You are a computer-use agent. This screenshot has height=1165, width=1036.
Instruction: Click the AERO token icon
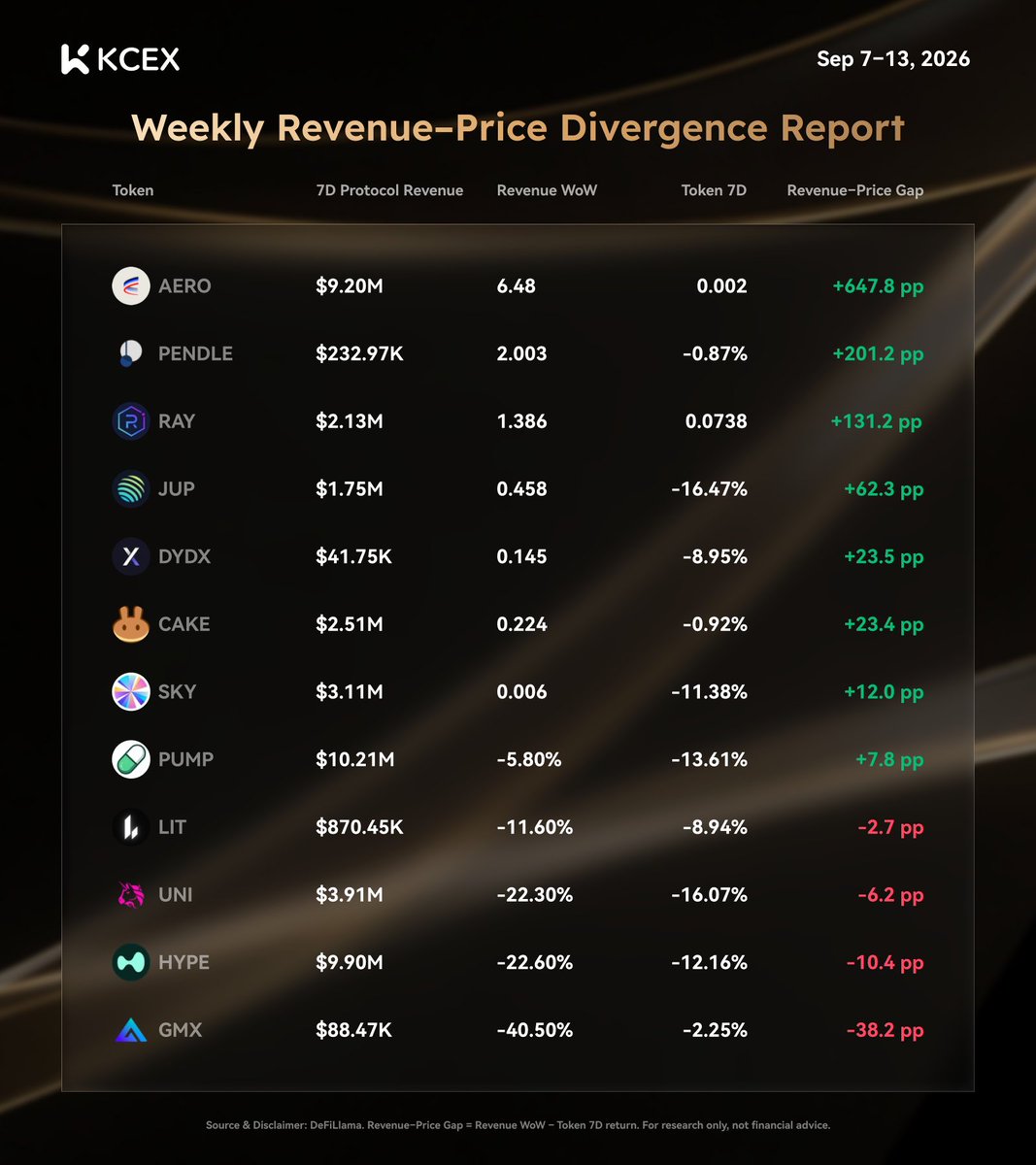[x=131, y=286]
